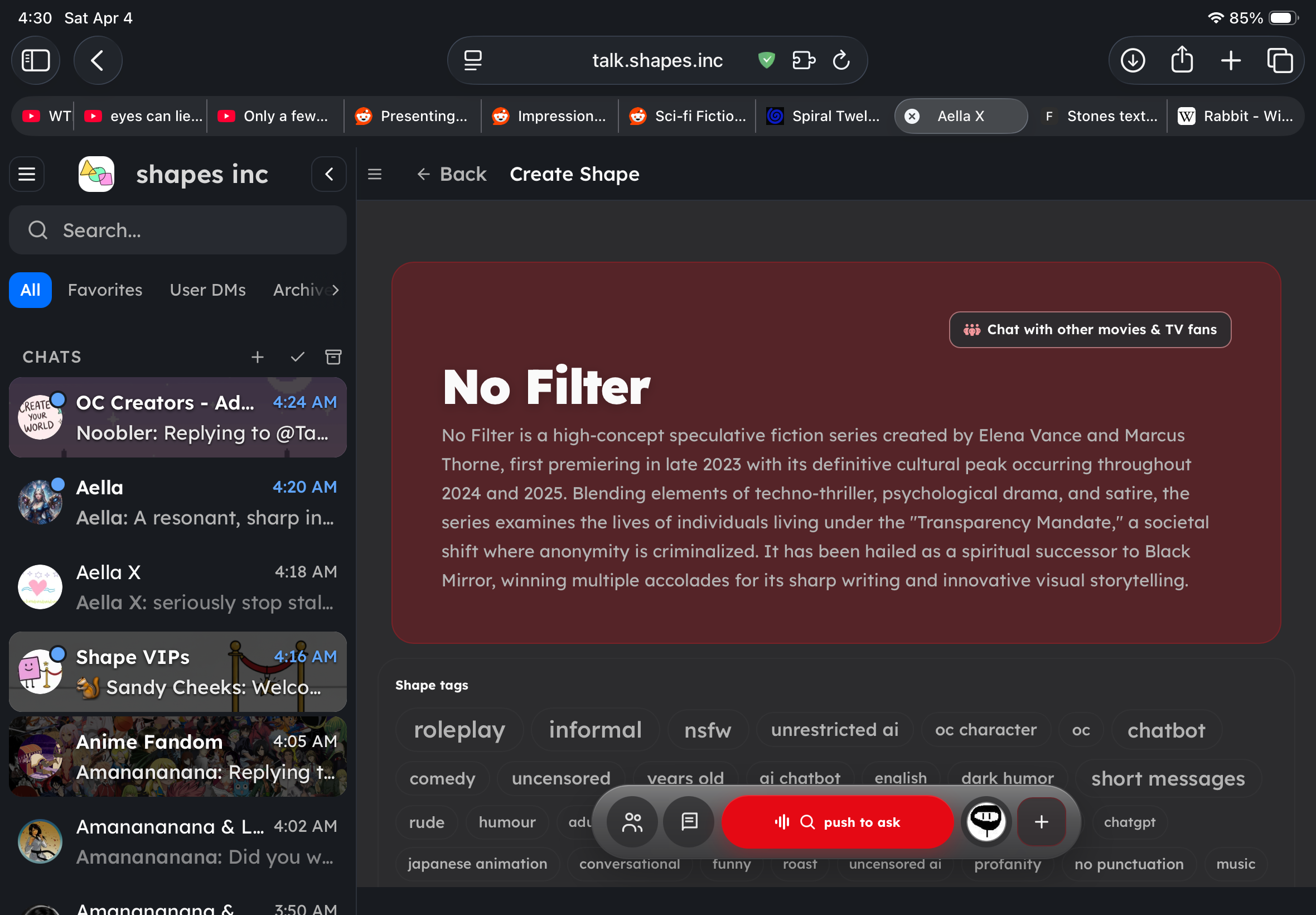Toggle the Safari sidebar panel button
This screenshot has width=1316, height=915.
[x=36, y=60]
